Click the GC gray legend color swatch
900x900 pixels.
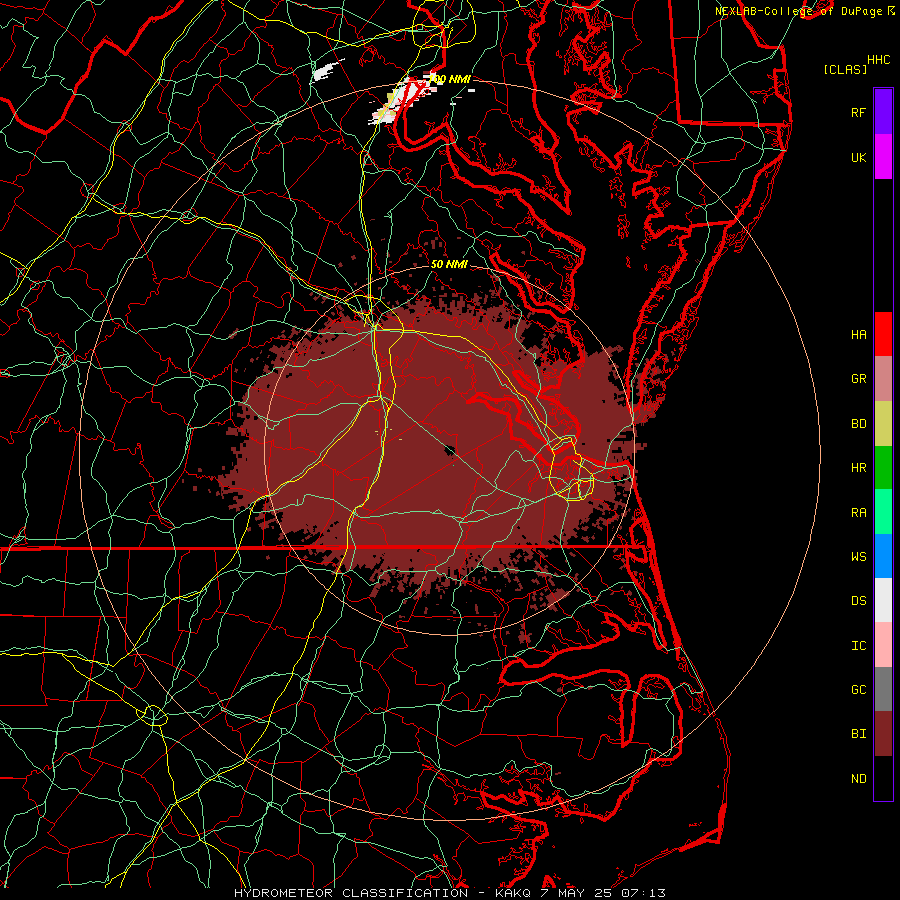click(x=883, y=689)
